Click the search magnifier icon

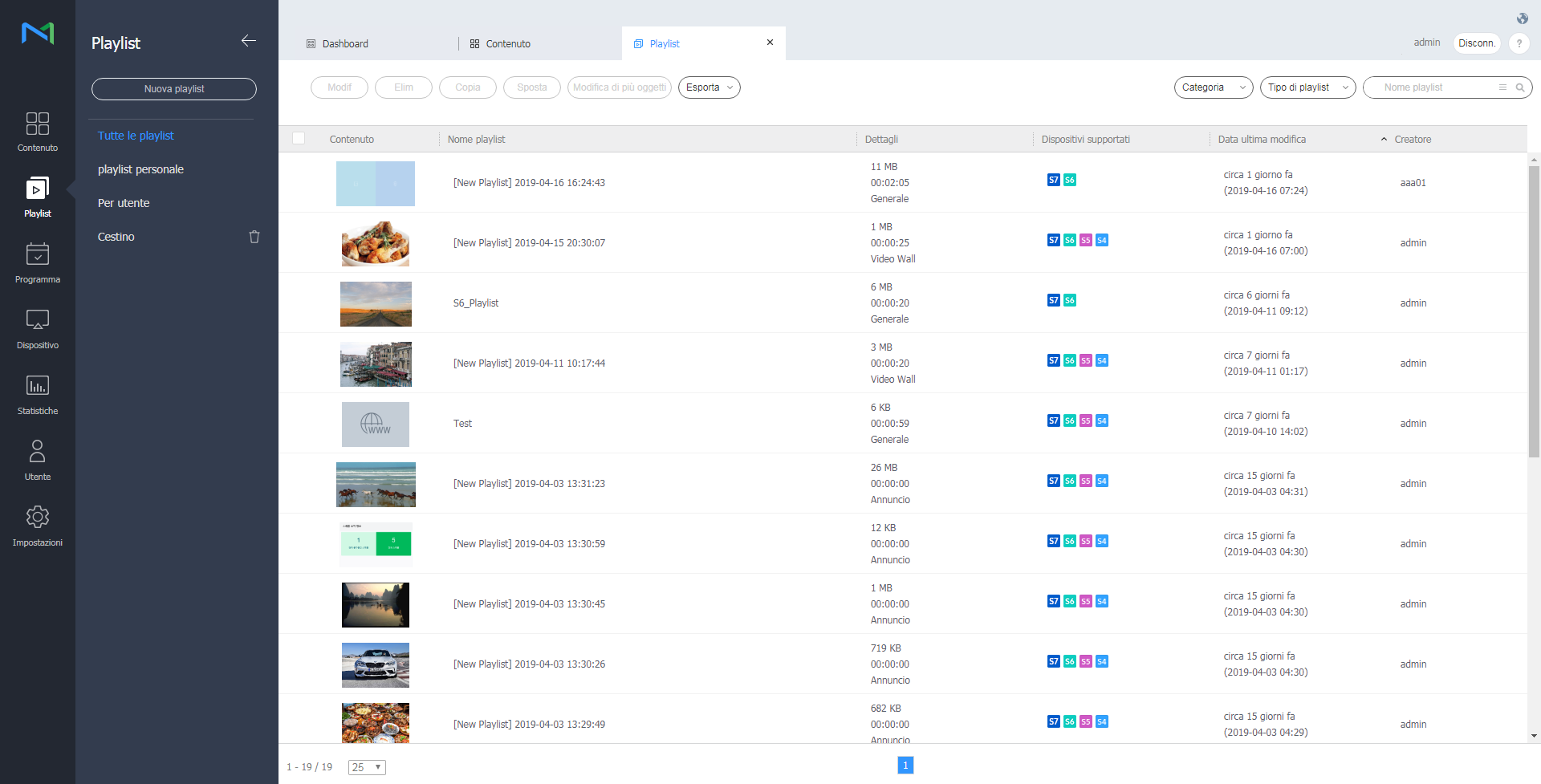(x=1520, y=87)
